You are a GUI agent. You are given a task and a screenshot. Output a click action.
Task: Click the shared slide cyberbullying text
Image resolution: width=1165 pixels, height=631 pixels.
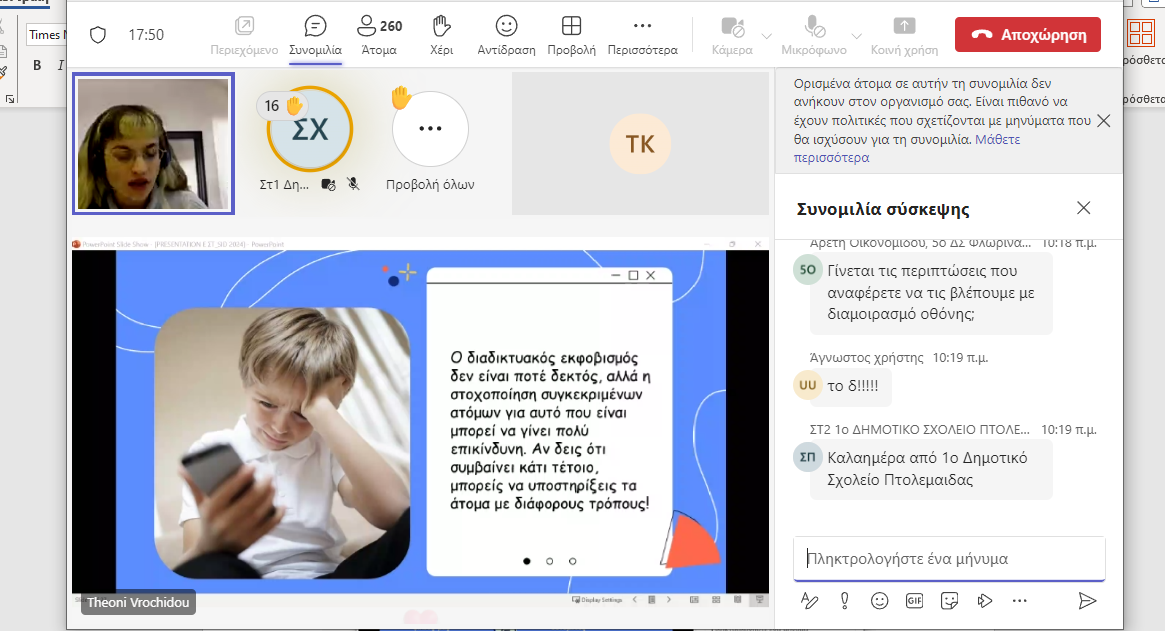click(x=550, y=430)
